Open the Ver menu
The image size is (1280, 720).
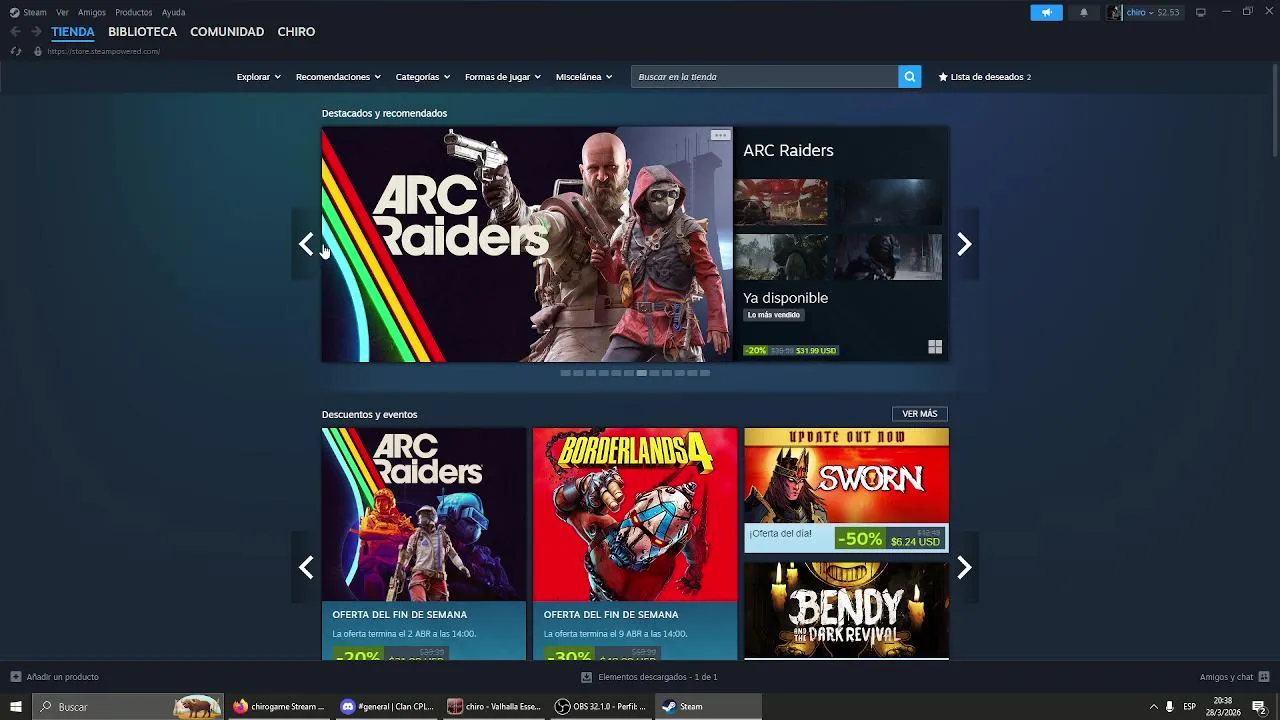[62, 12]
